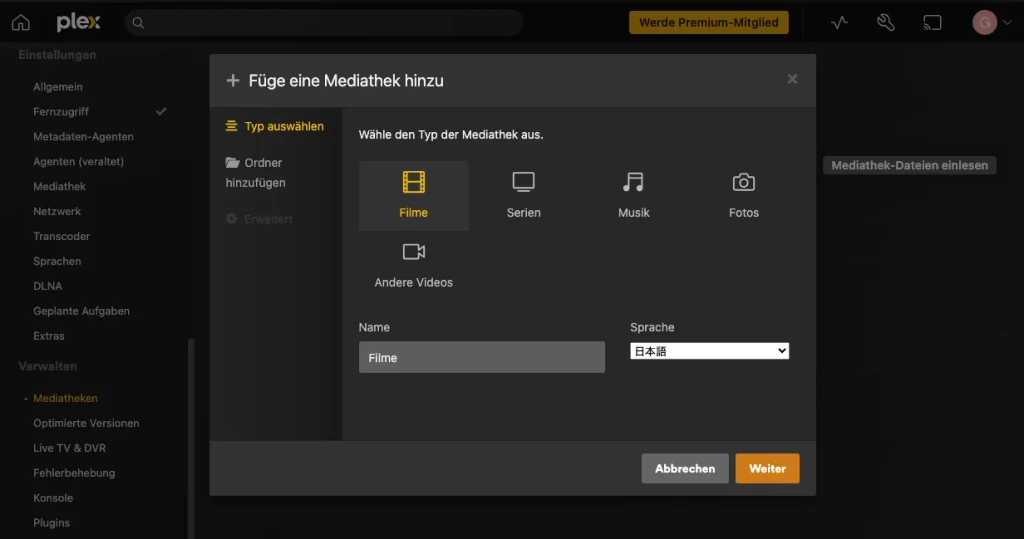Open Geplante Aufgaben settings

[x=82, y=311]
